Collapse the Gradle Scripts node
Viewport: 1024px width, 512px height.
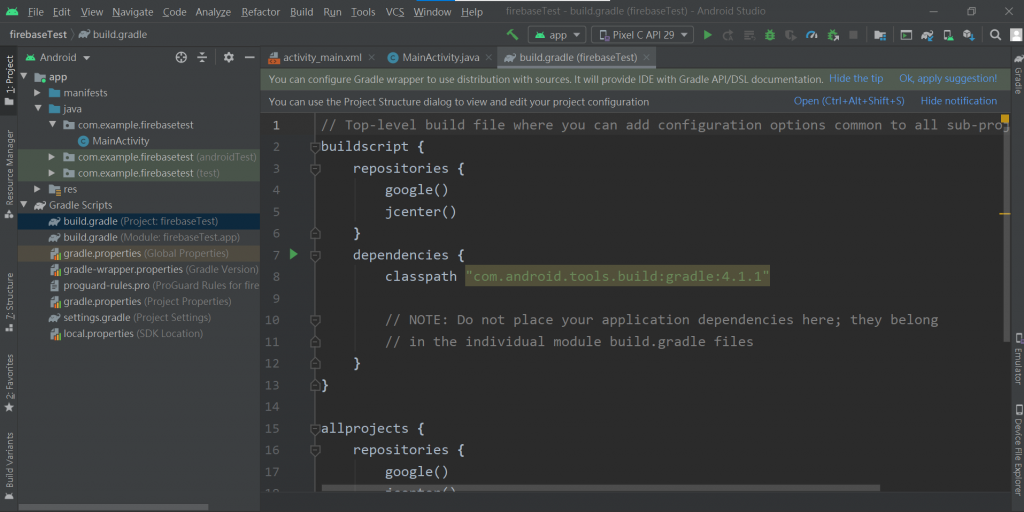pyautogui.click(x=24, y=205)
